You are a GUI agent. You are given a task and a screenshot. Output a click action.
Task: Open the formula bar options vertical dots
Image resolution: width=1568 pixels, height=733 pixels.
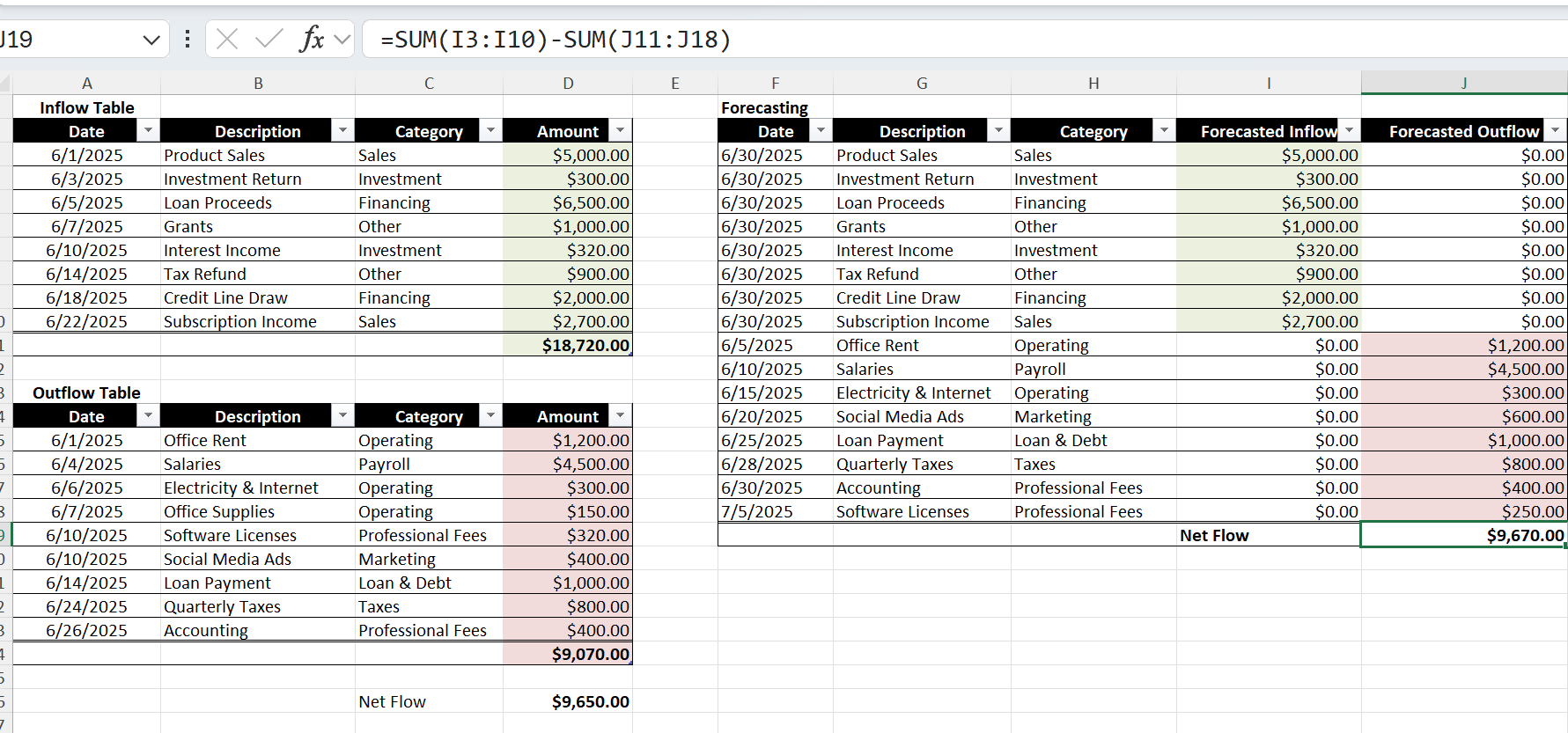tap(188, 39)
